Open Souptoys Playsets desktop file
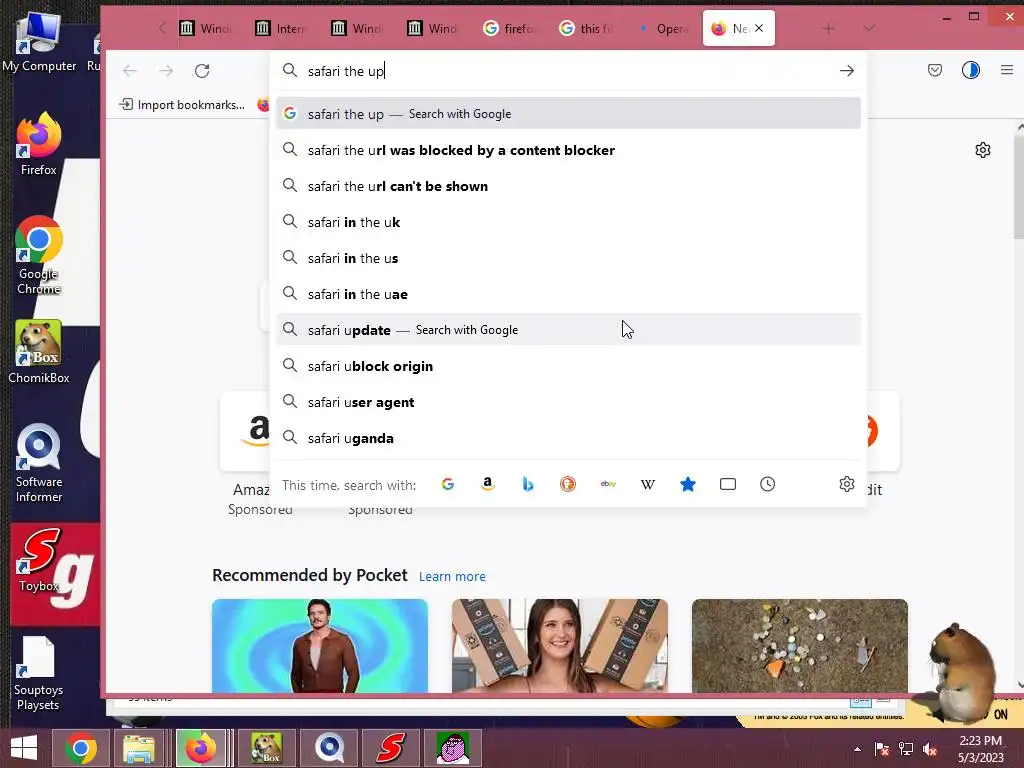1024x768 pixels. click(38, 673)
